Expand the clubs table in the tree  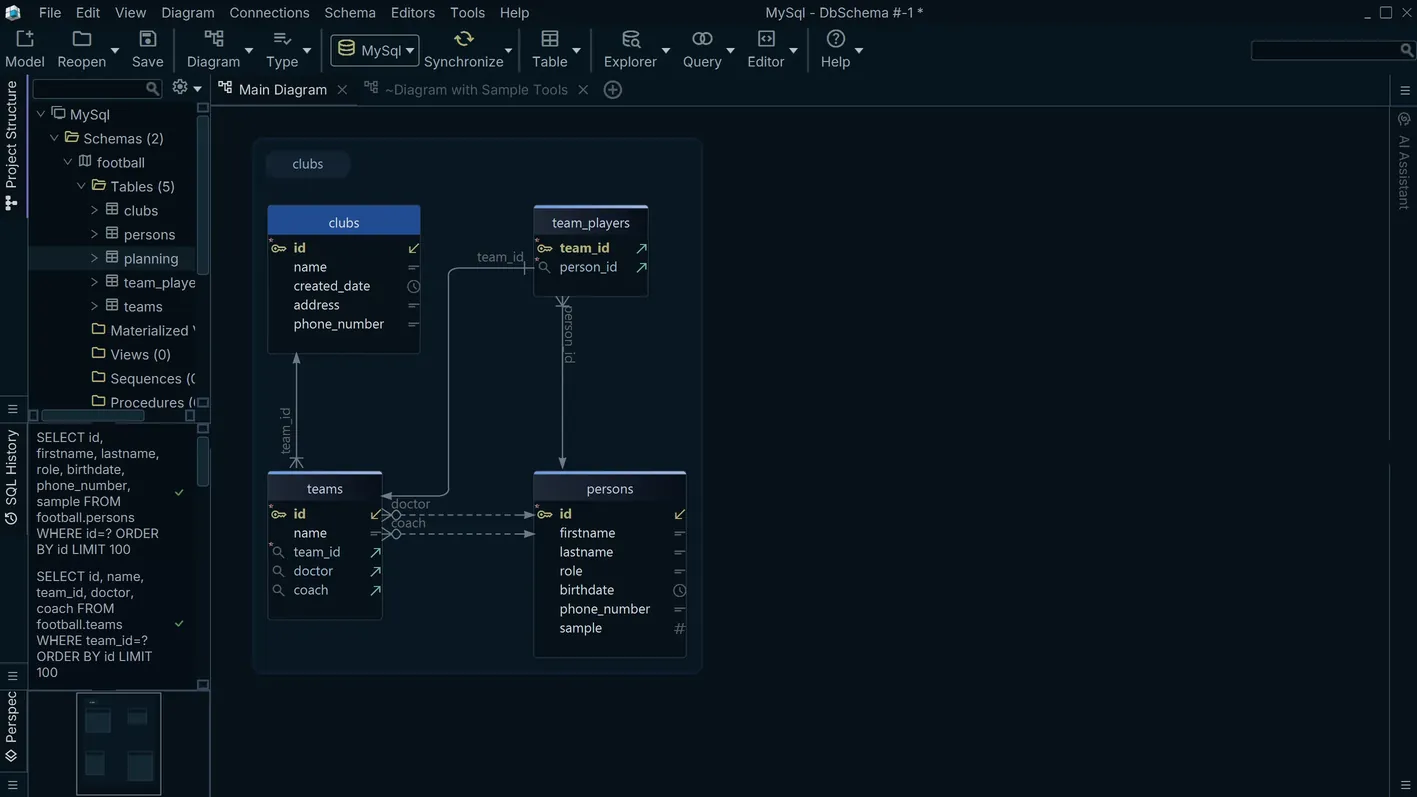pos(94,210)
